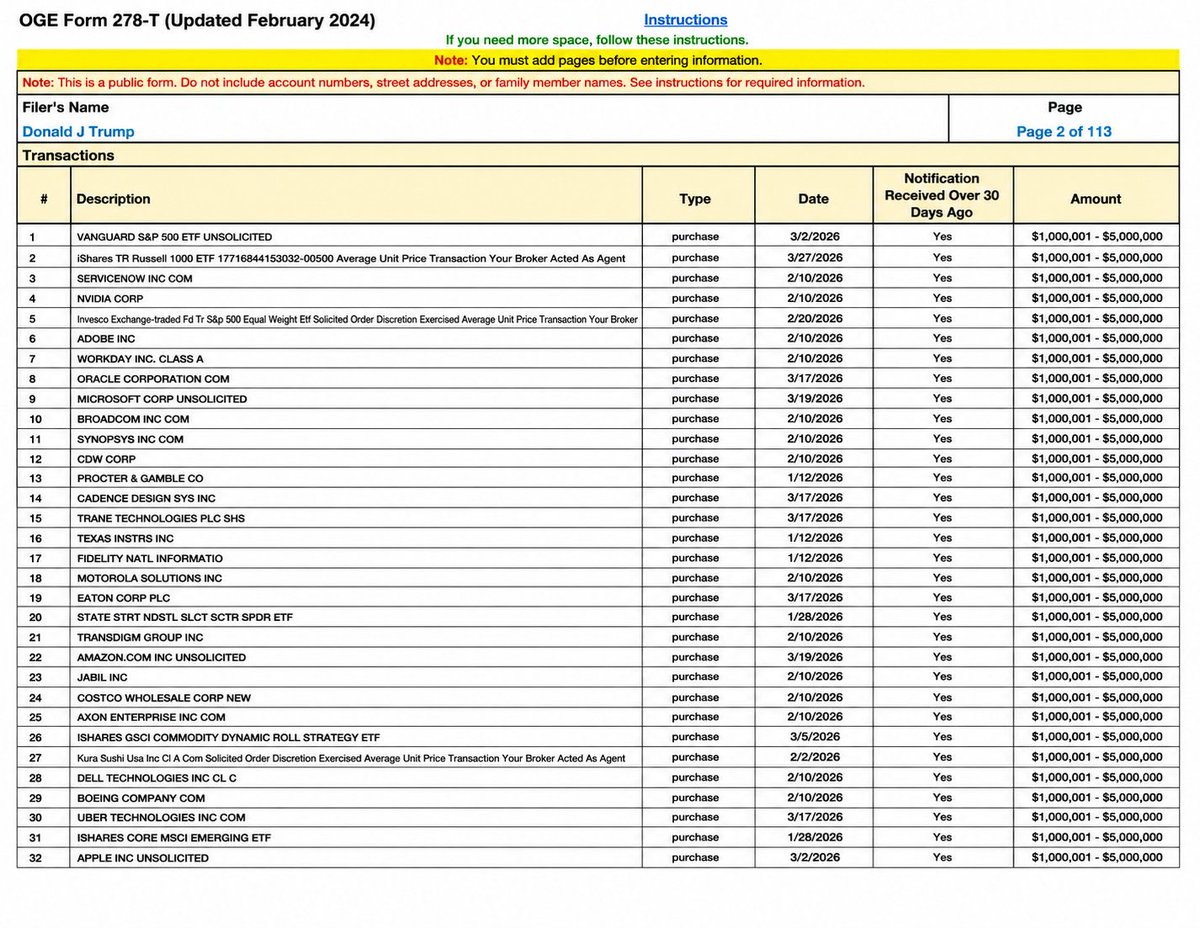Click MOTOROLA SOLUTIONS INC description
Screen dimensions: 1200x928
[149, 578]
